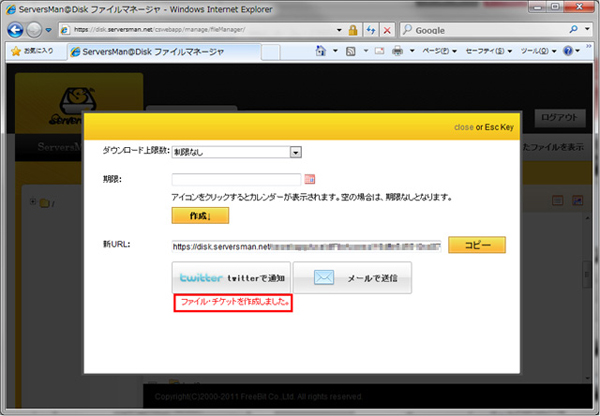The height and width of the screenshot is (416, 600).
Task: Click the security padlock icon
Action: 353,30
